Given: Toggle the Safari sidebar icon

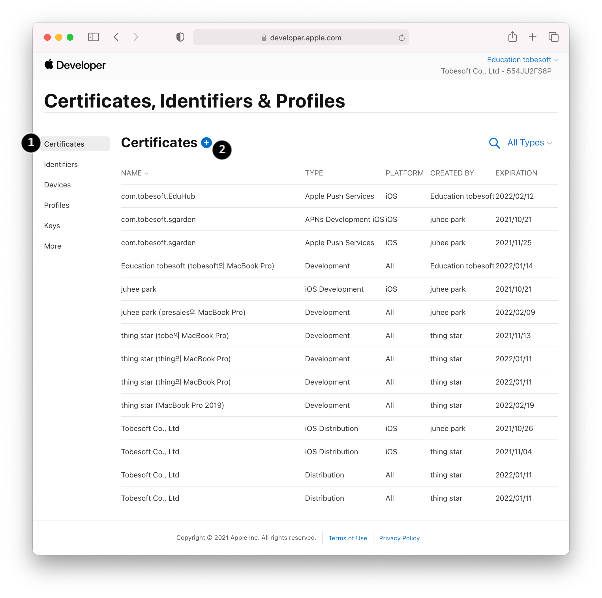Looking at the screenshot, I should pyautogui.click(x=93, y=37).
